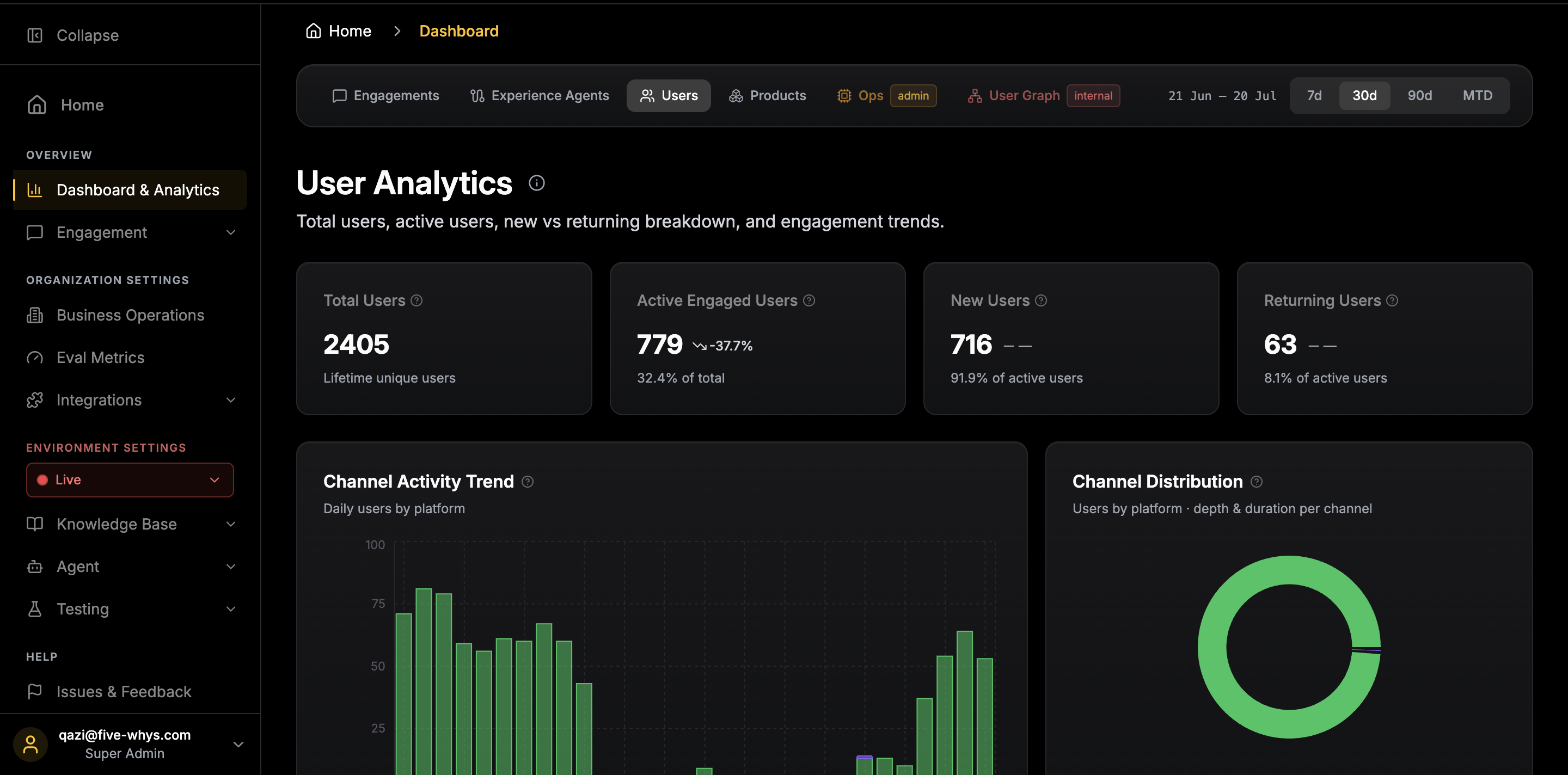Click the Products cubes icon
1568x775 pixels.
(736, 95)
